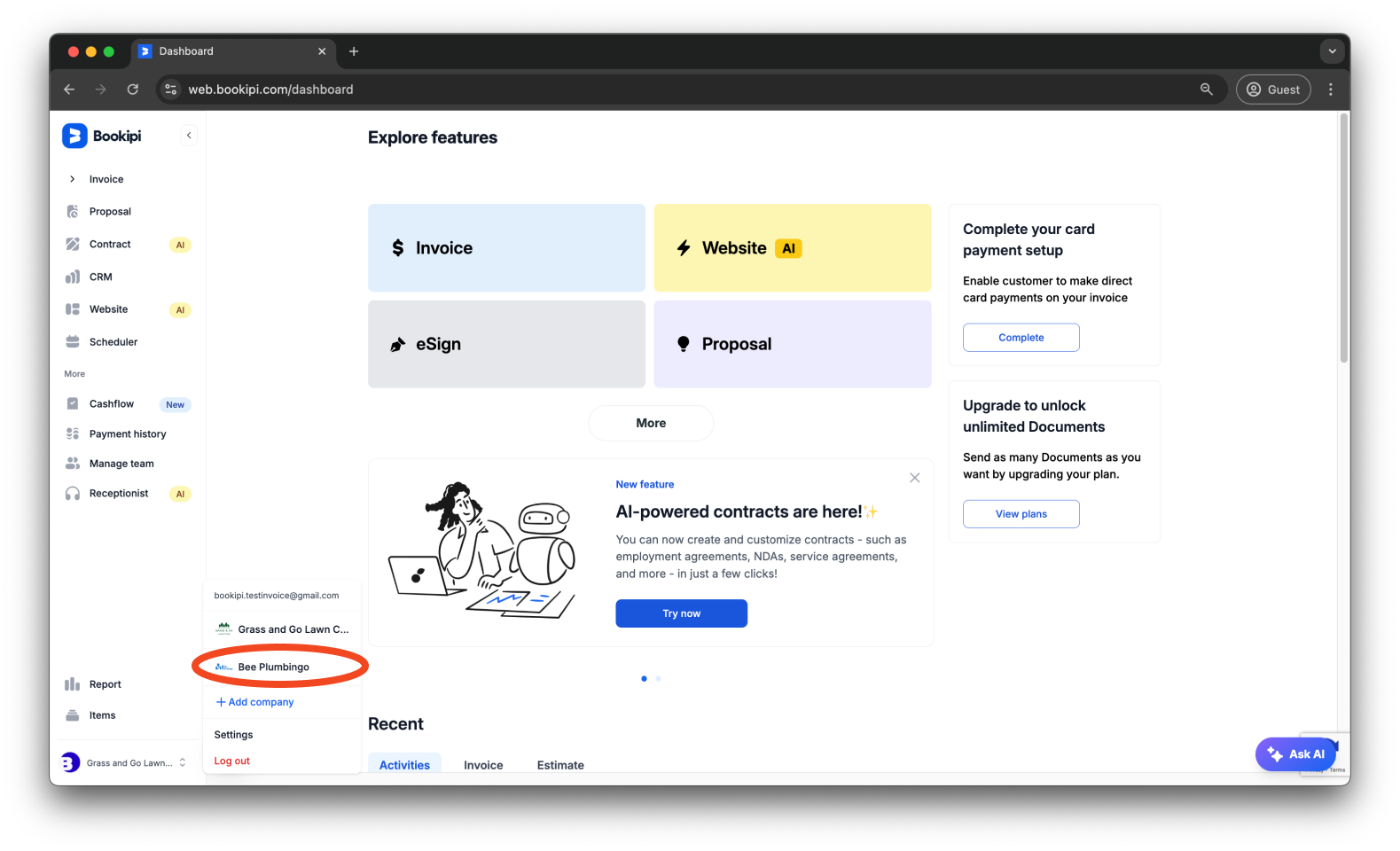The width and height of the screenshot is (1400, 851).
Task: Select second carousel dot indicator
Action: (658, 679)
